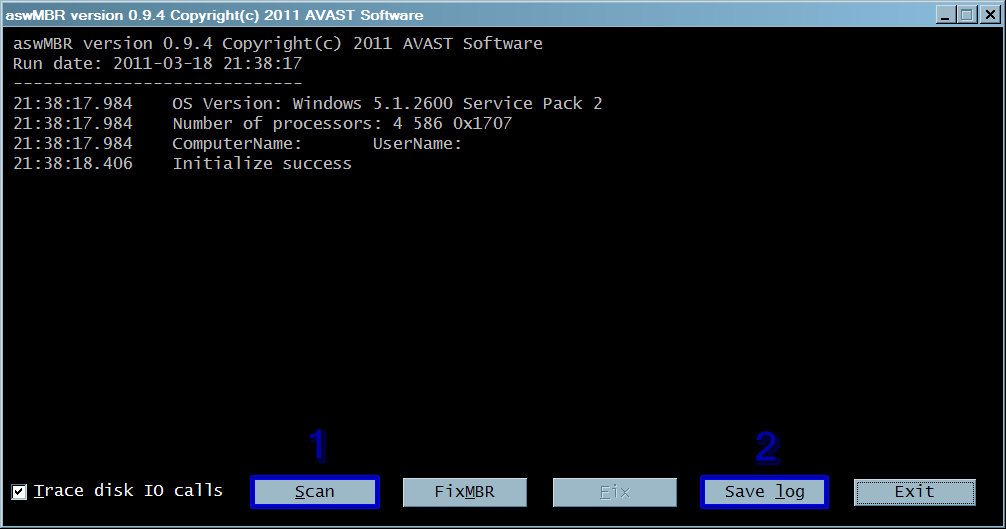This screenshot has width=1006, height=529.
Task: Click the console header 'aswMBR version 0.9.4 Copyright(c) 2011 AVAST Software'
Action: [278, 44]
